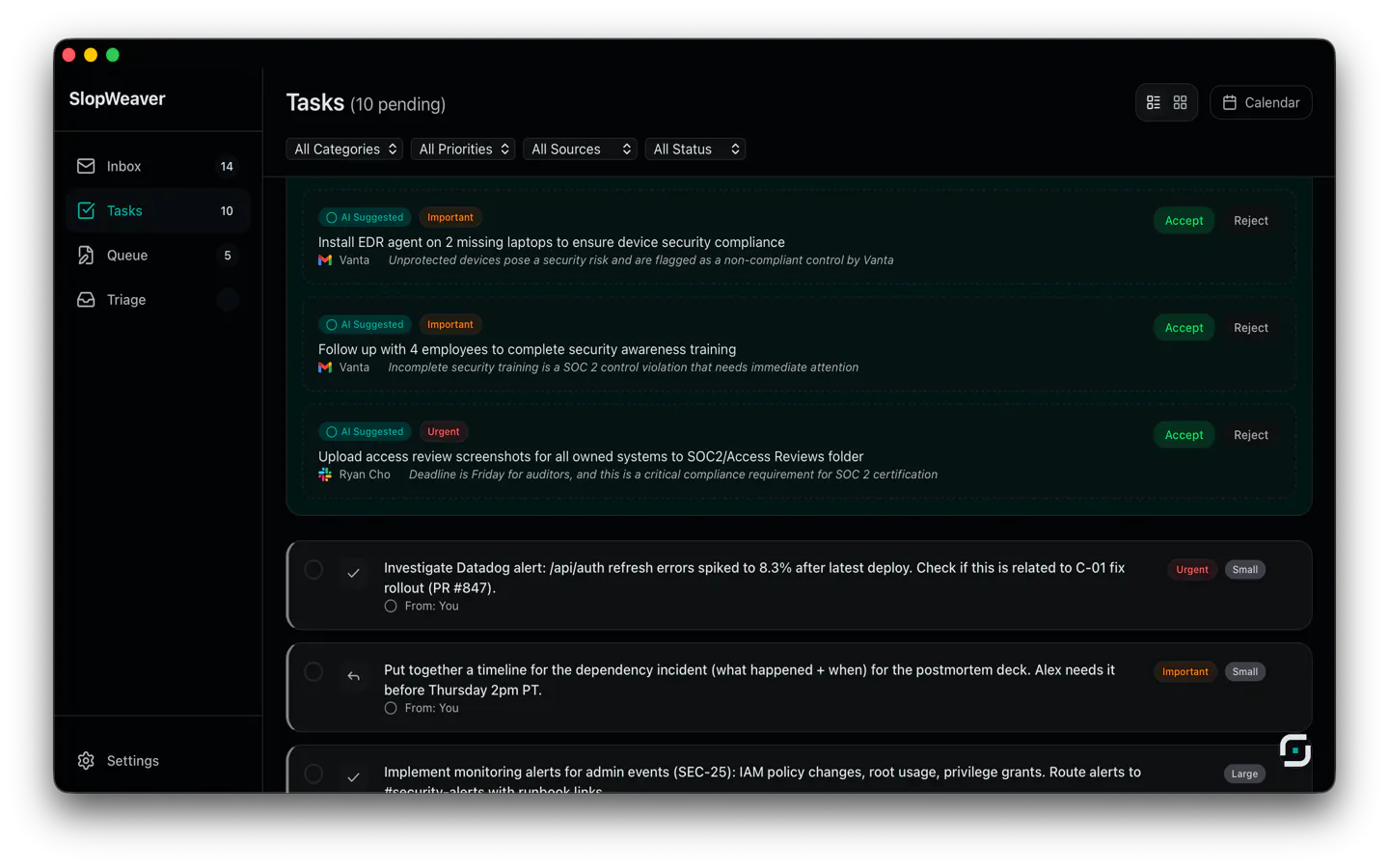The width and height of the screenshot is (1389, 868).
Task: Click the Inbox envelope icon in sidebar
Action: click(86, 166)
